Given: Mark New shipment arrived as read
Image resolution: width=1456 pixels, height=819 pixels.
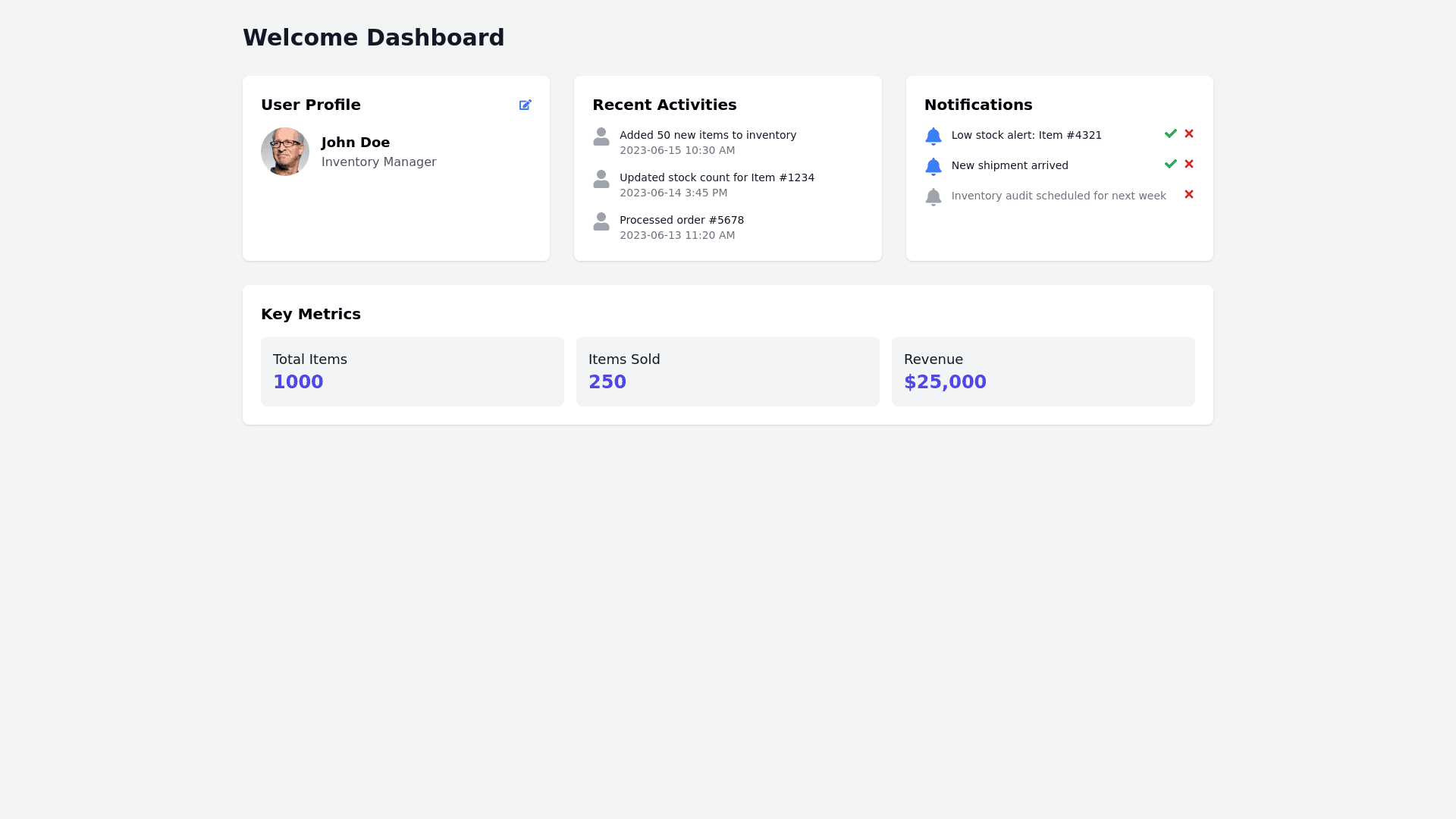Looking at the screenshot, I should 1170,164.
